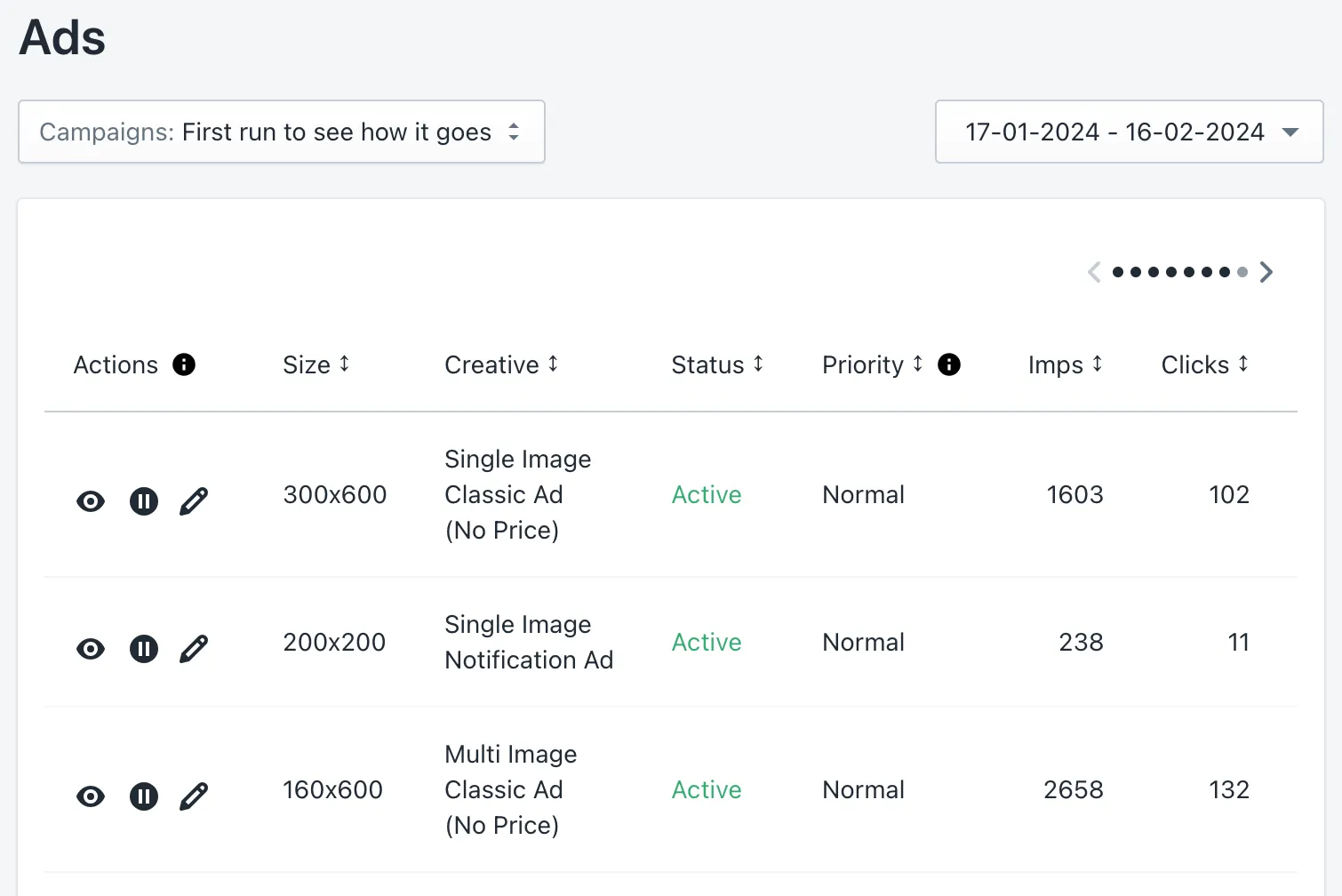Click the Imps value 238
The image size is (1342, 896).
pos(1082,642)
